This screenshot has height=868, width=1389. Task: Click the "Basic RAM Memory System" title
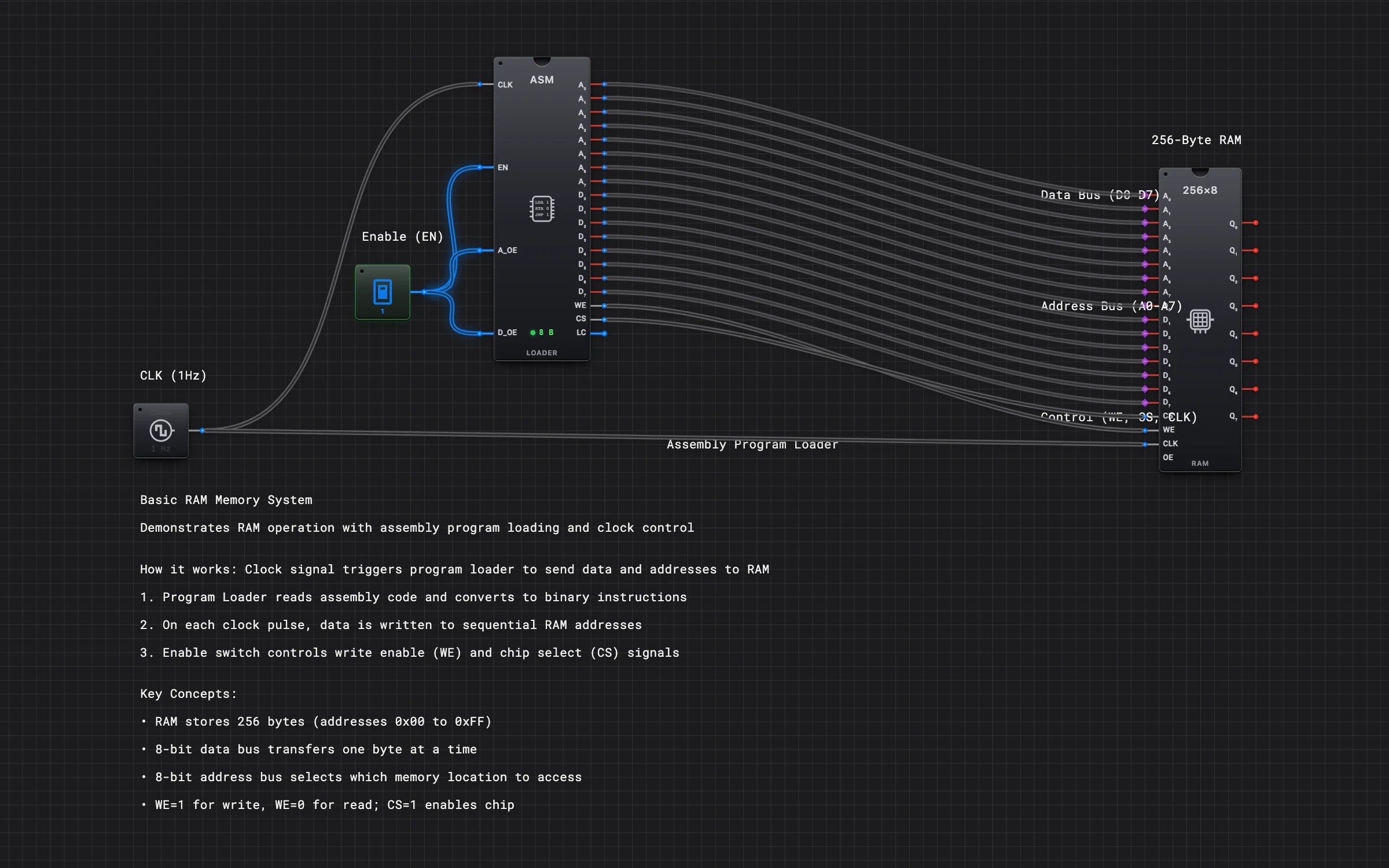coord(226,500)
